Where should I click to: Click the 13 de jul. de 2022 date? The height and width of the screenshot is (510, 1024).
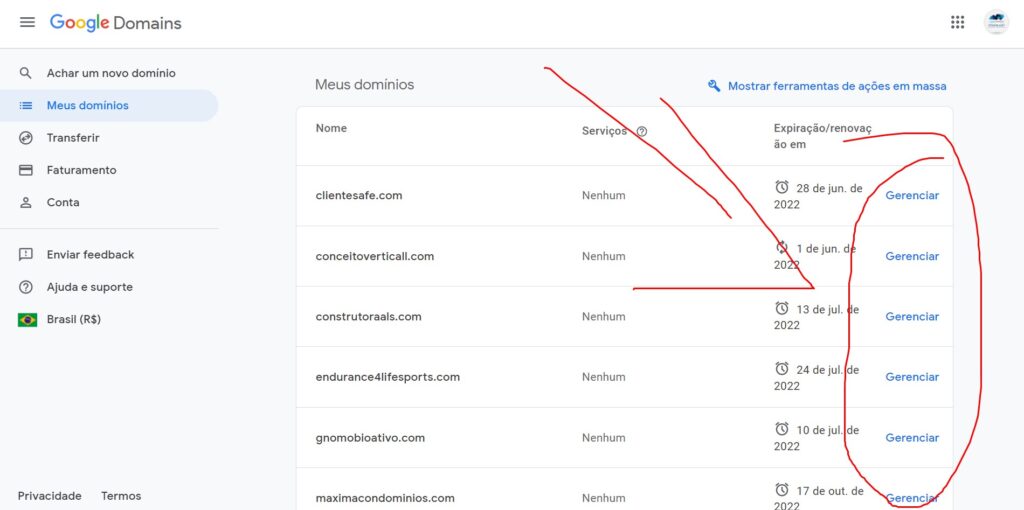(816, 317)
